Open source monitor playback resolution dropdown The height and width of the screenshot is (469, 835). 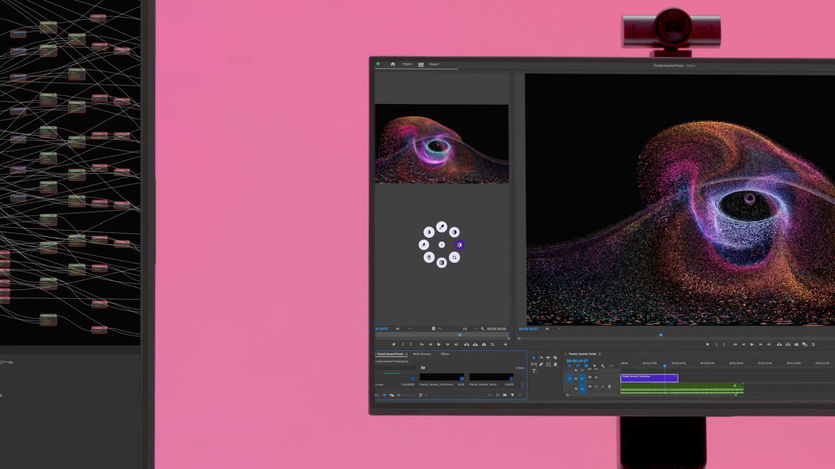point(470,329)
